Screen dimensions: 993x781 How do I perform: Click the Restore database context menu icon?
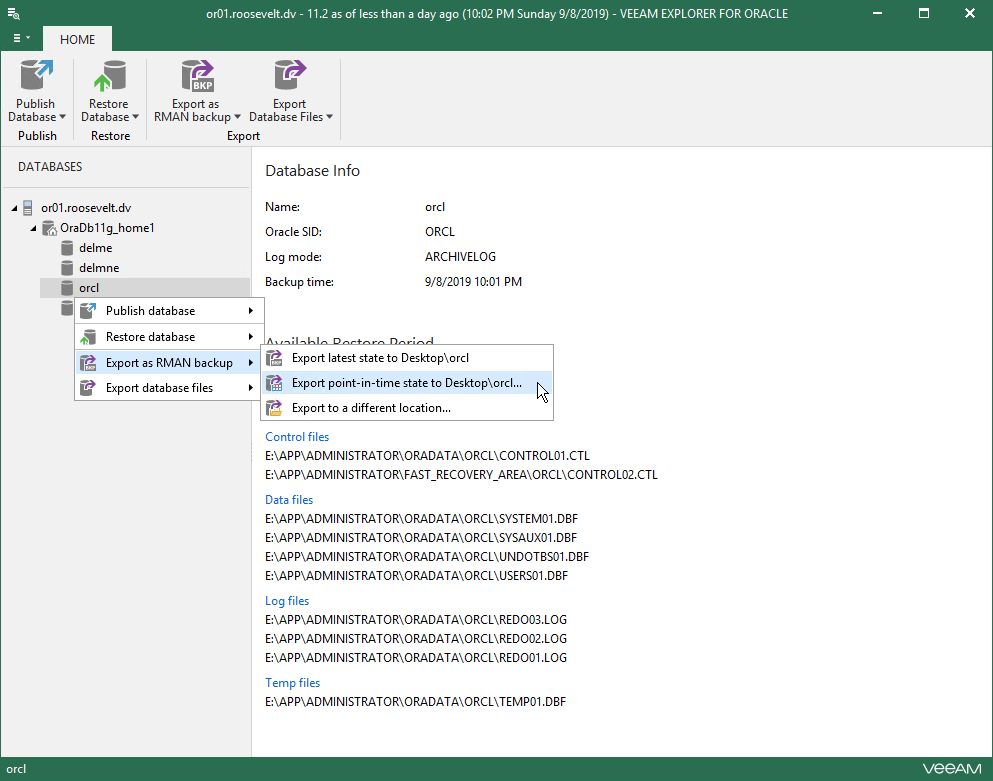click(88, 337)
